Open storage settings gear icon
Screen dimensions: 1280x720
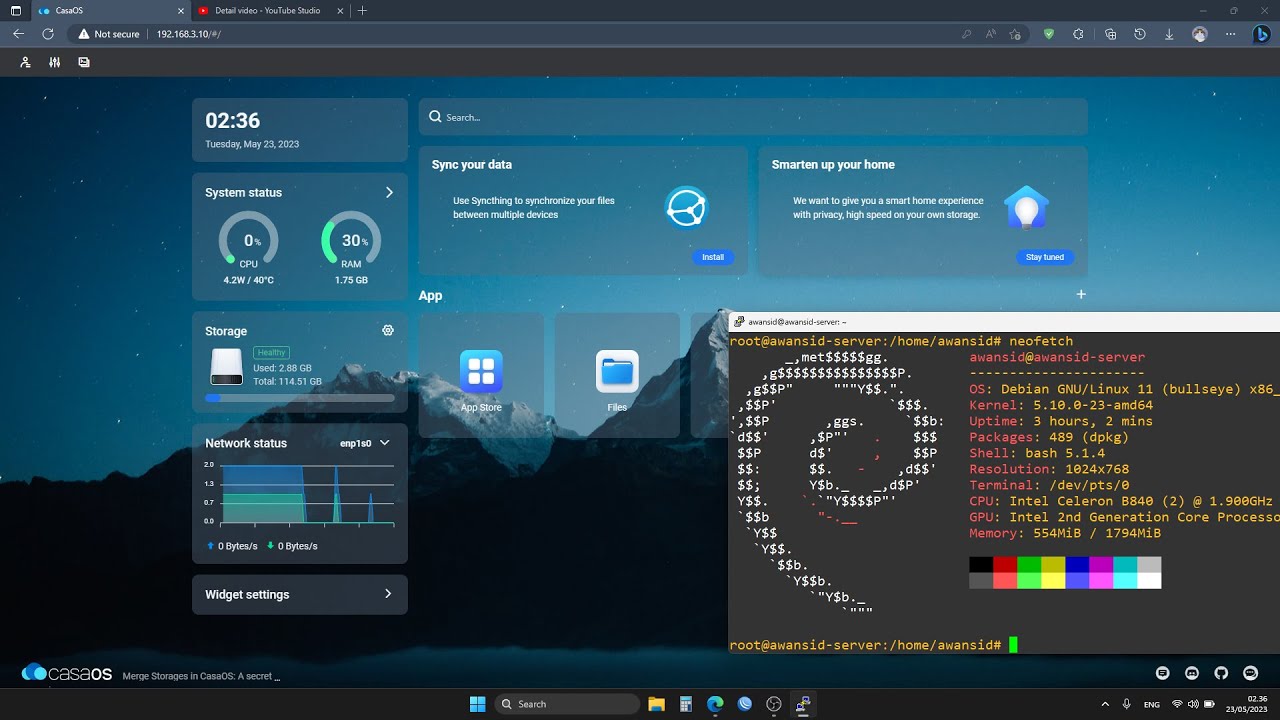(x=388, y=330)
